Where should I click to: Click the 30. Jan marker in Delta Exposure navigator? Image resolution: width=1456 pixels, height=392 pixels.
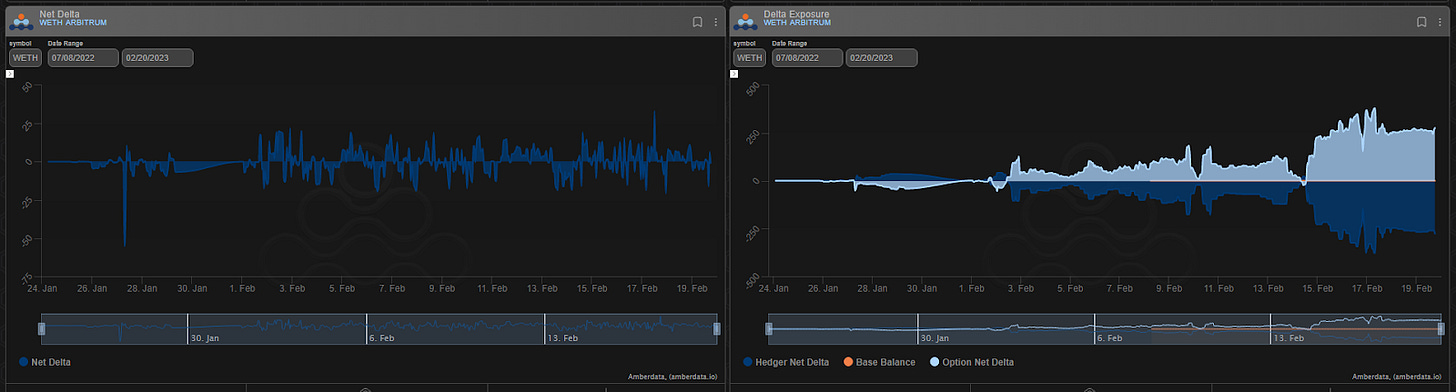[x=935, y=338]
